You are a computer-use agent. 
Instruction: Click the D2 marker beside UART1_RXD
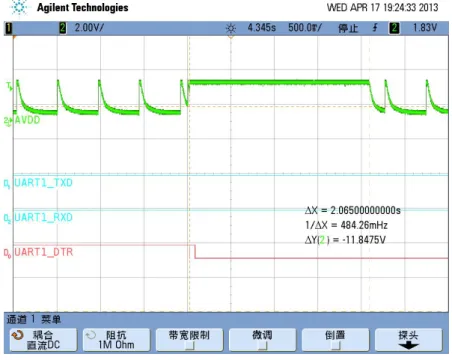click(7, 218)
